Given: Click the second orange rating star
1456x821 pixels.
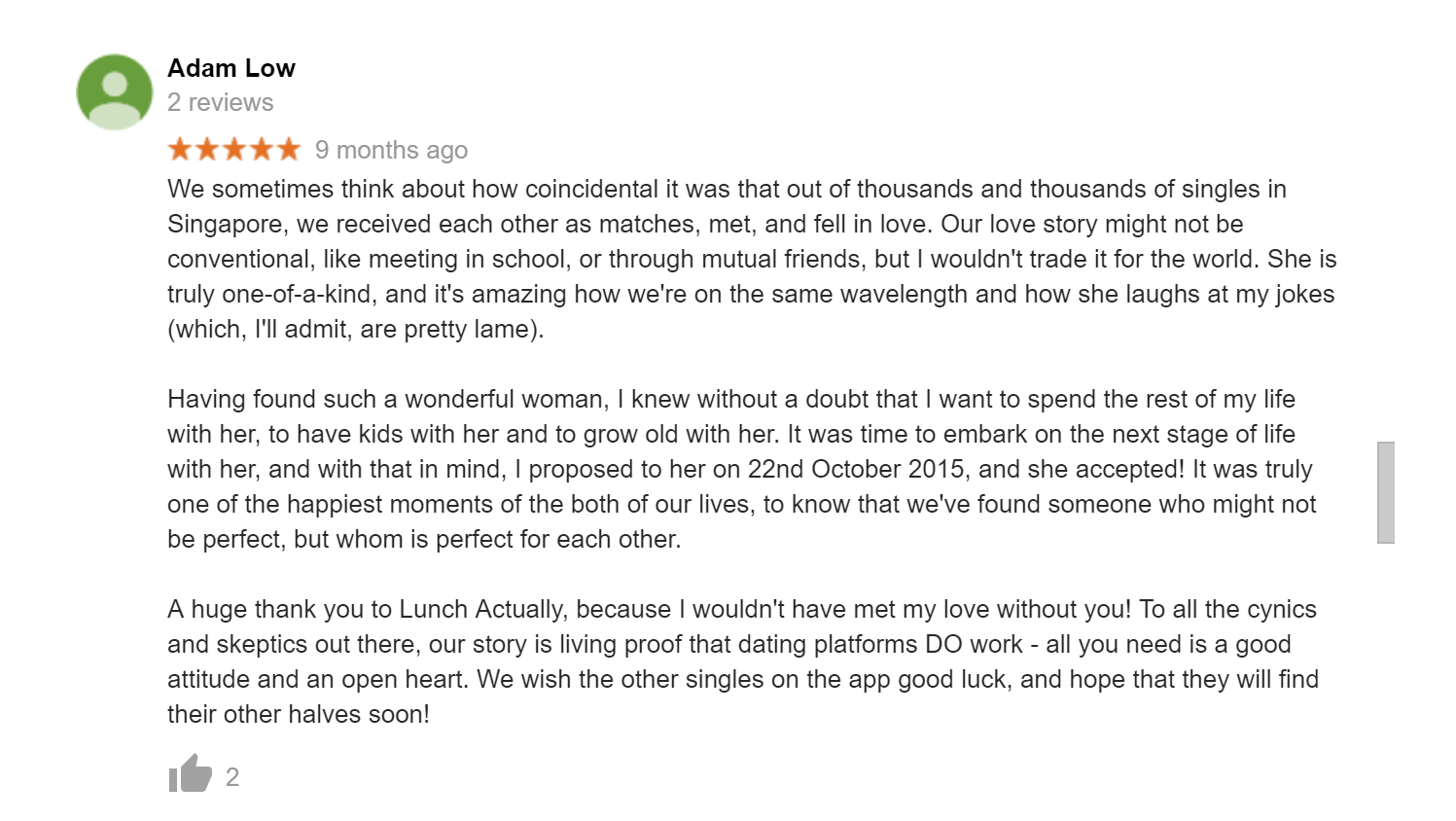Looking at the screenshot, I should [207, 149].
